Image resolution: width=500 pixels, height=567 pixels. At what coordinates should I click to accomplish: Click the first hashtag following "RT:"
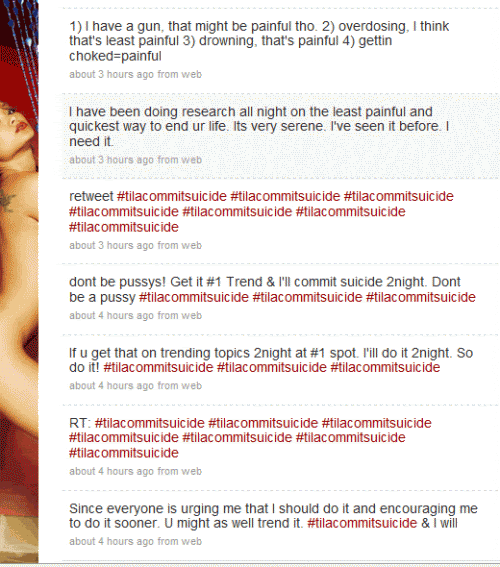150,423
